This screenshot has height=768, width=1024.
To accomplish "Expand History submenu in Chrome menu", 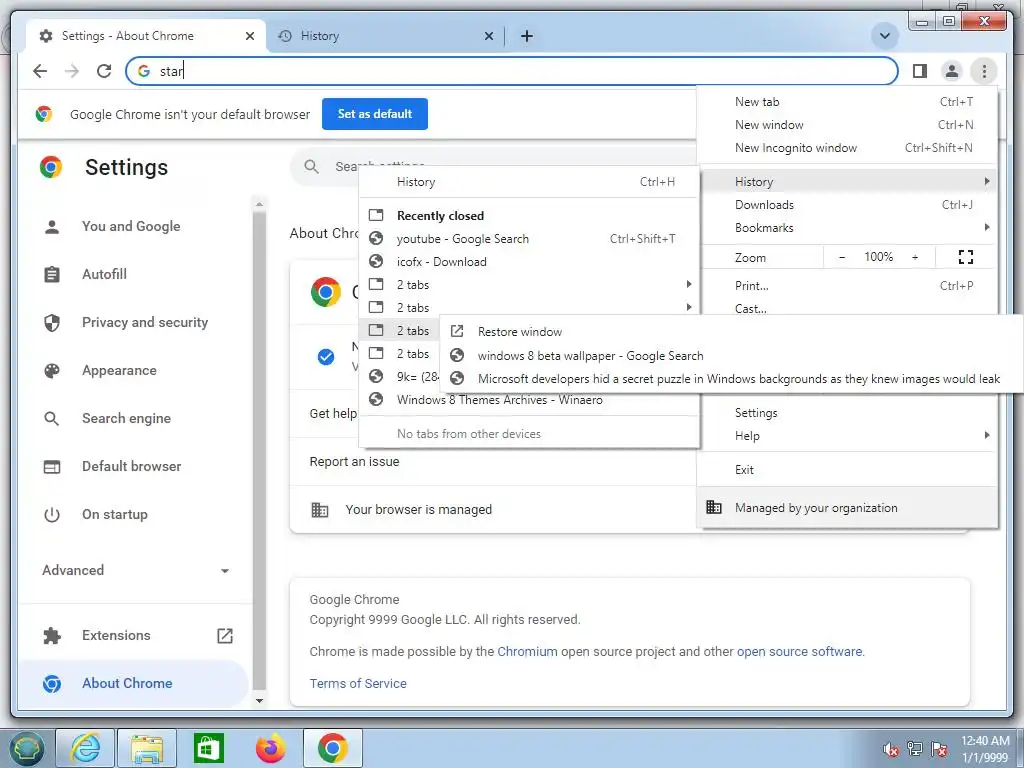I will click(847, 182).
